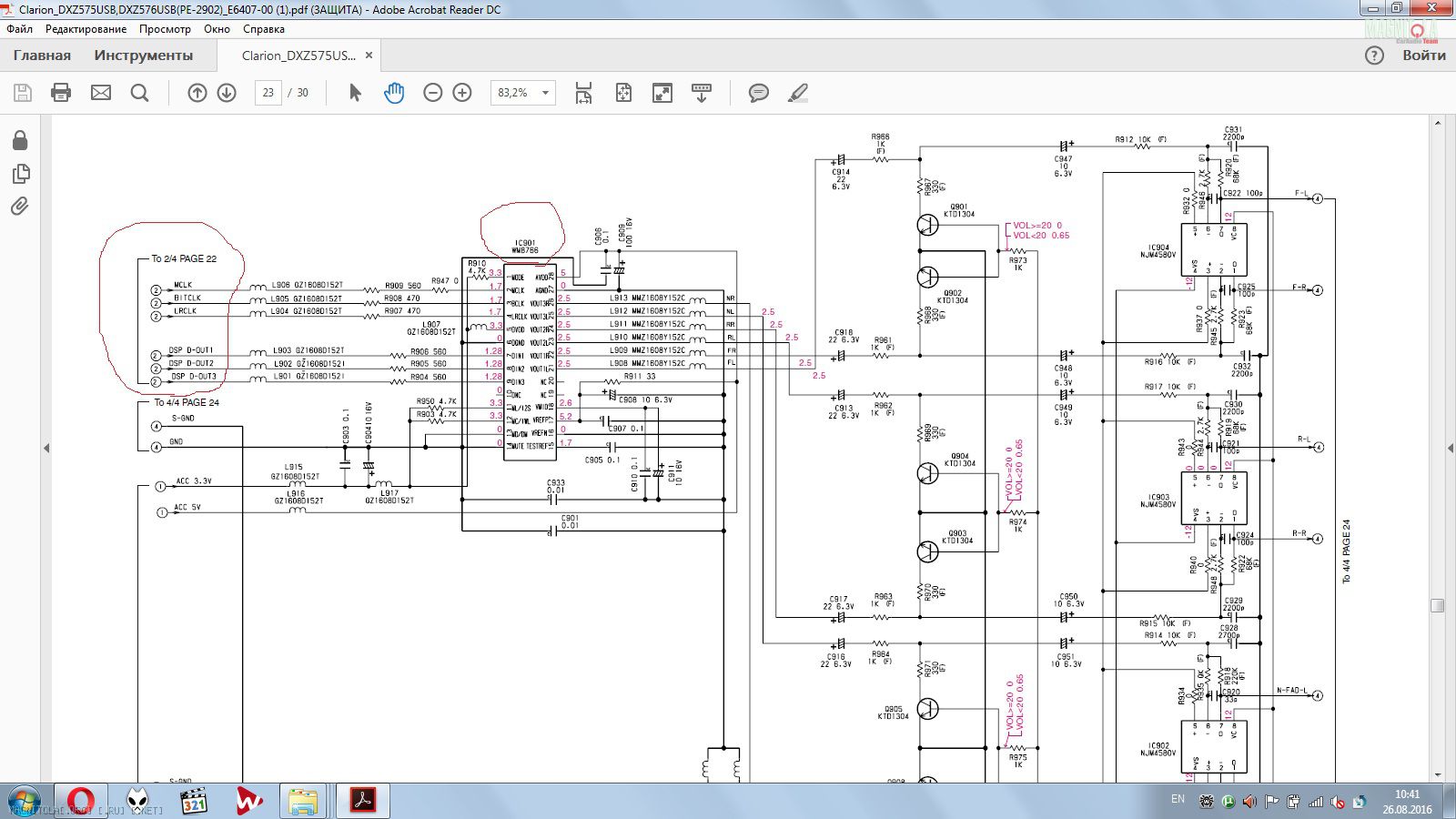This screenshot has height=819, width=1456.
Task: Open the Attachments paperclip panel
Action: tap(20, 207)
